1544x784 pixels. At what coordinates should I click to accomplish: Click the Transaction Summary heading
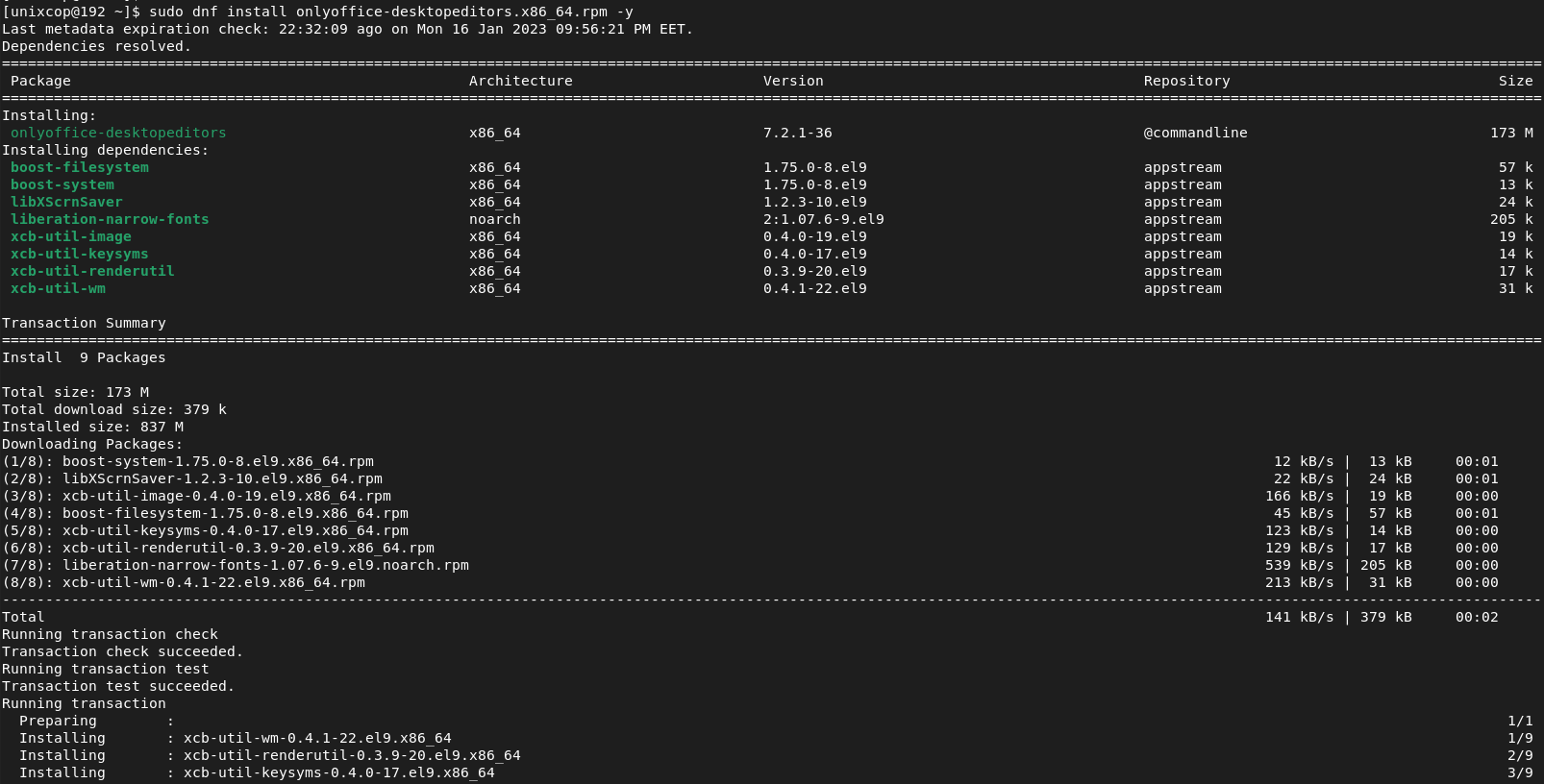[84, 323]
